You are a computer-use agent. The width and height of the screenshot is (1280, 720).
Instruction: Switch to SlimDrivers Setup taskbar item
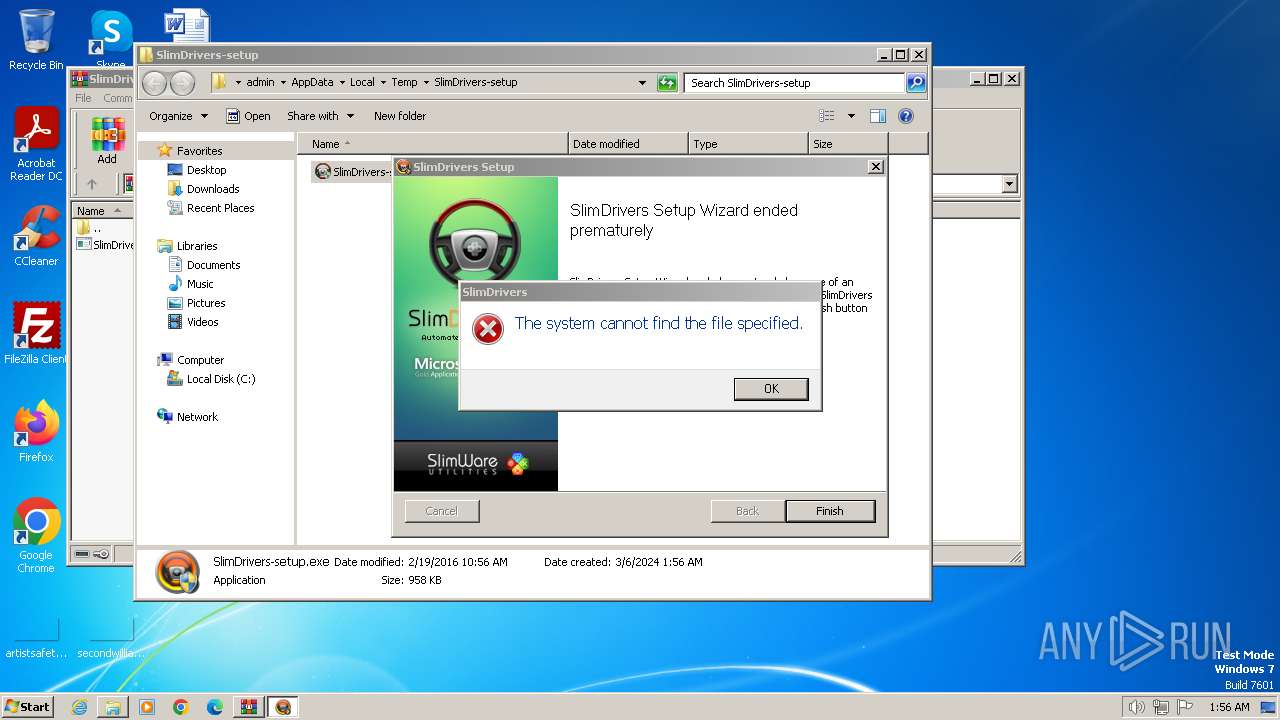283,707
